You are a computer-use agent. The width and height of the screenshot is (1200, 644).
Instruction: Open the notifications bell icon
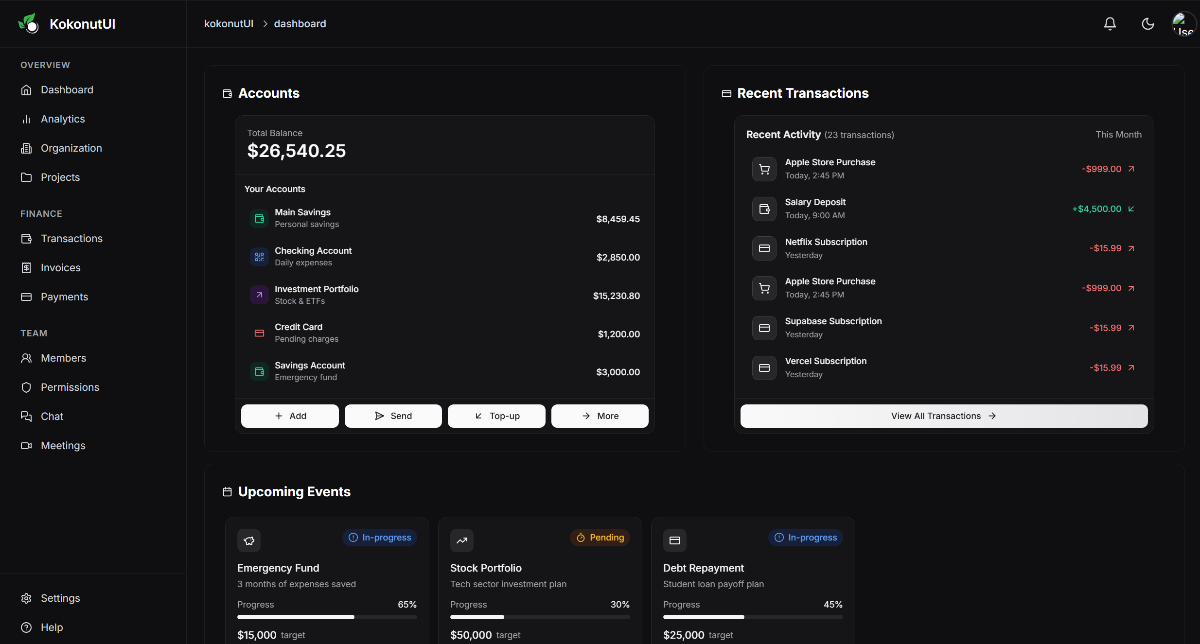click(1109, 23)
